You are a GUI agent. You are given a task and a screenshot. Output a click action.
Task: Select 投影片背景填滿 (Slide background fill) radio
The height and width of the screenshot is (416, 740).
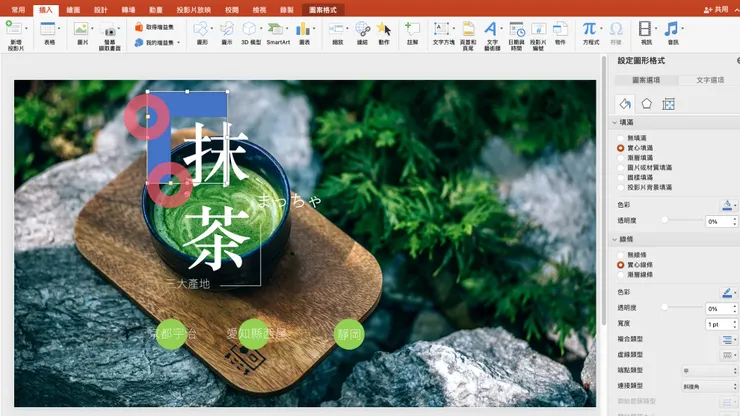pos(621,187)
